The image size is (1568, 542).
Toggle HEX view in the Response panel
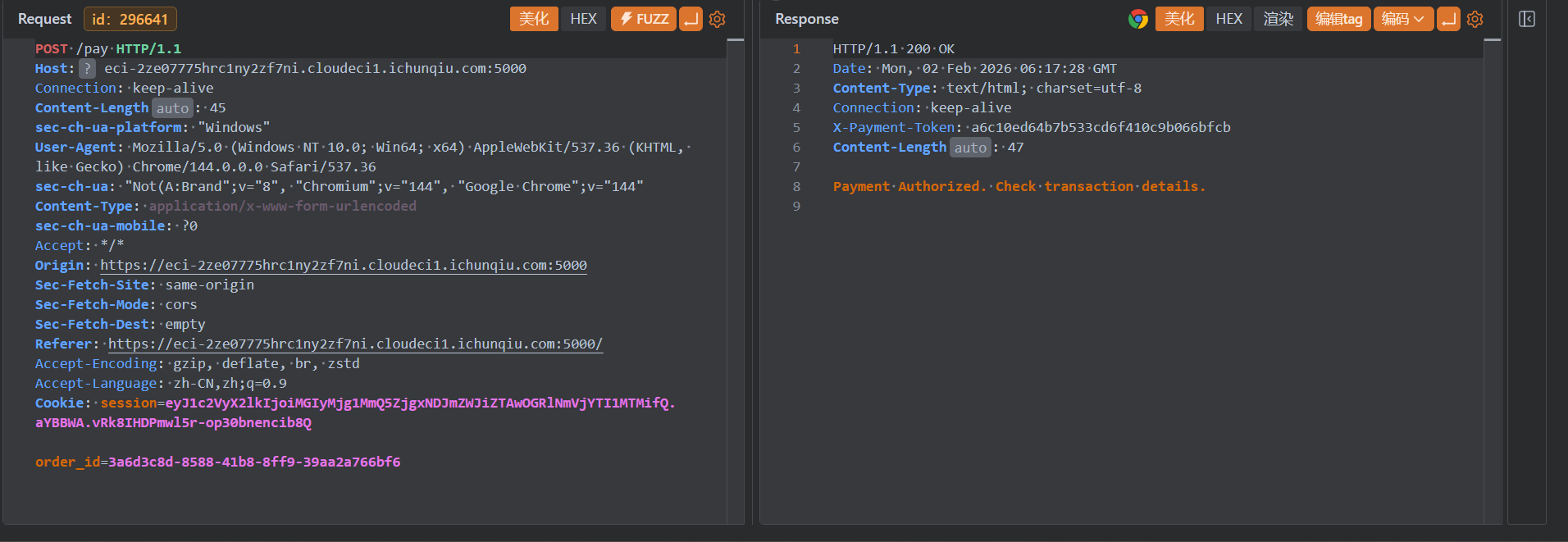click(x=1229, y=19)
